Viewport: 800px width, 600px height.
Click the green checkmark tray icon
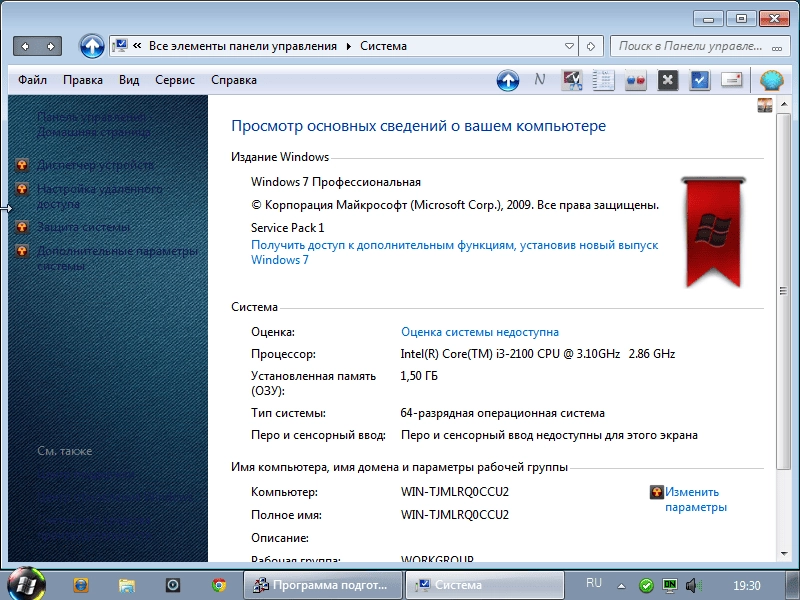[x=646, y=585]
